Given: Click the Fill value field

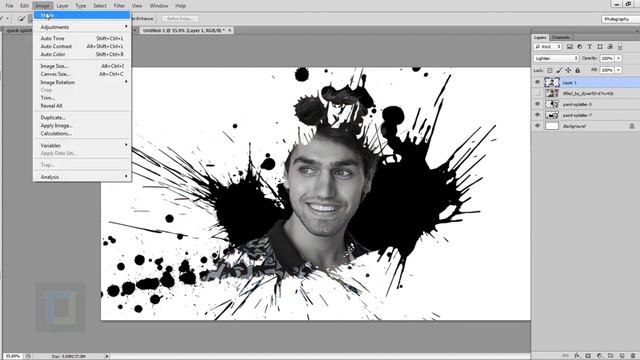Looking at the screenshot, I should [607, 70].
